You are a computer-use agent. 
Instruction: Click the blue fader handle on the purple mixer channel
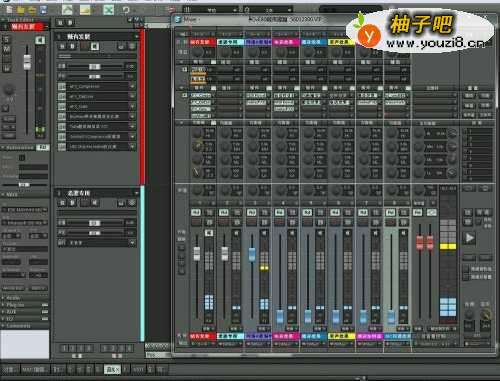coord(252,254)
